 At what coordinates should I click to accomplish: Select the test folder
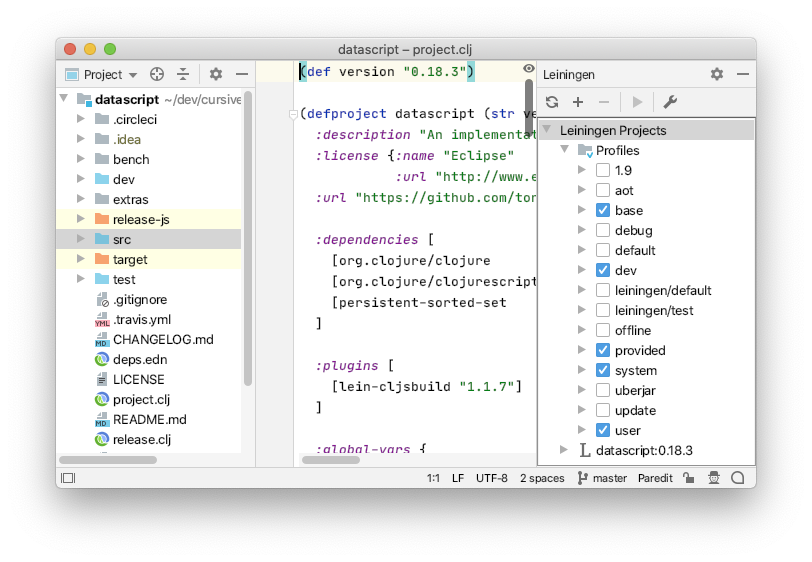pyautogui.click(x=149, y=279)
